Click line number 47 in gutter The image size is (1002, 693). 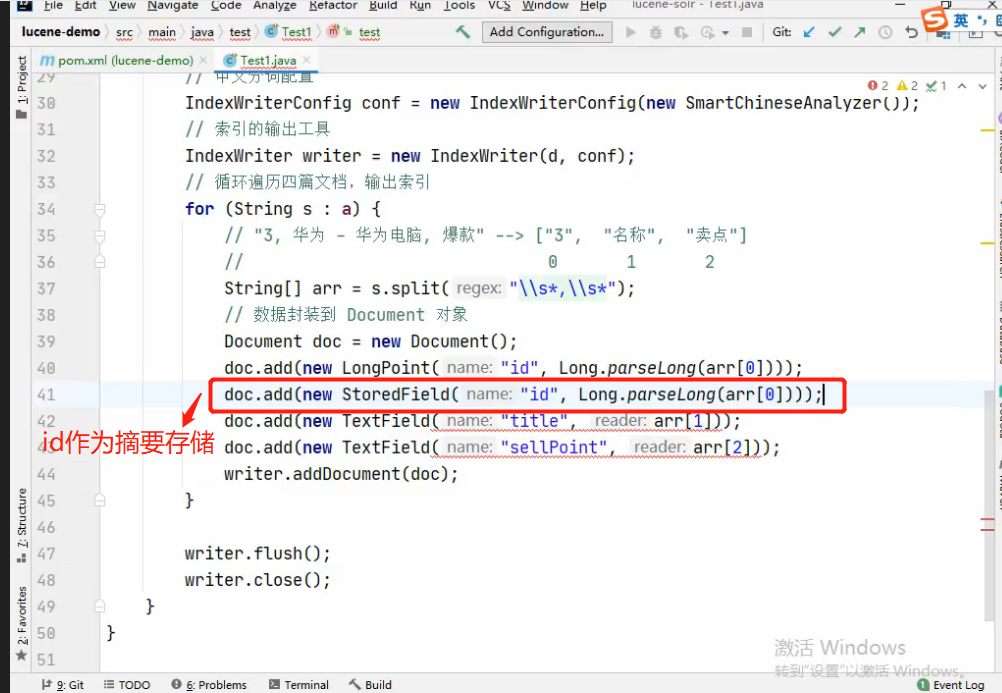pyautogui.click(x=46, y=554)
